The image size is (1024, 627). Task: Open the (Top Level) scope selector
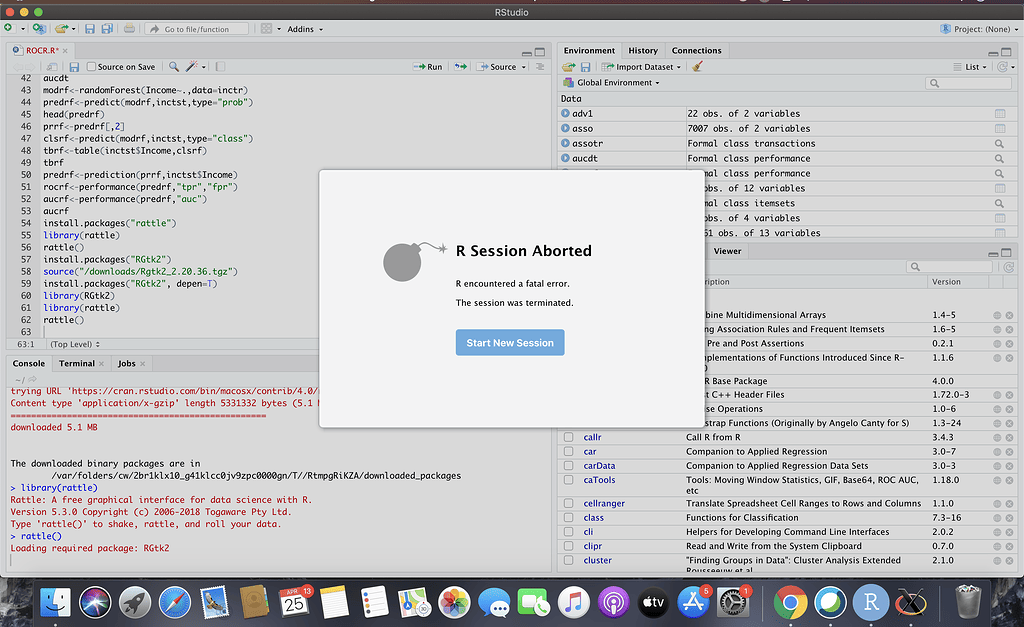click(x=75, y=344)
